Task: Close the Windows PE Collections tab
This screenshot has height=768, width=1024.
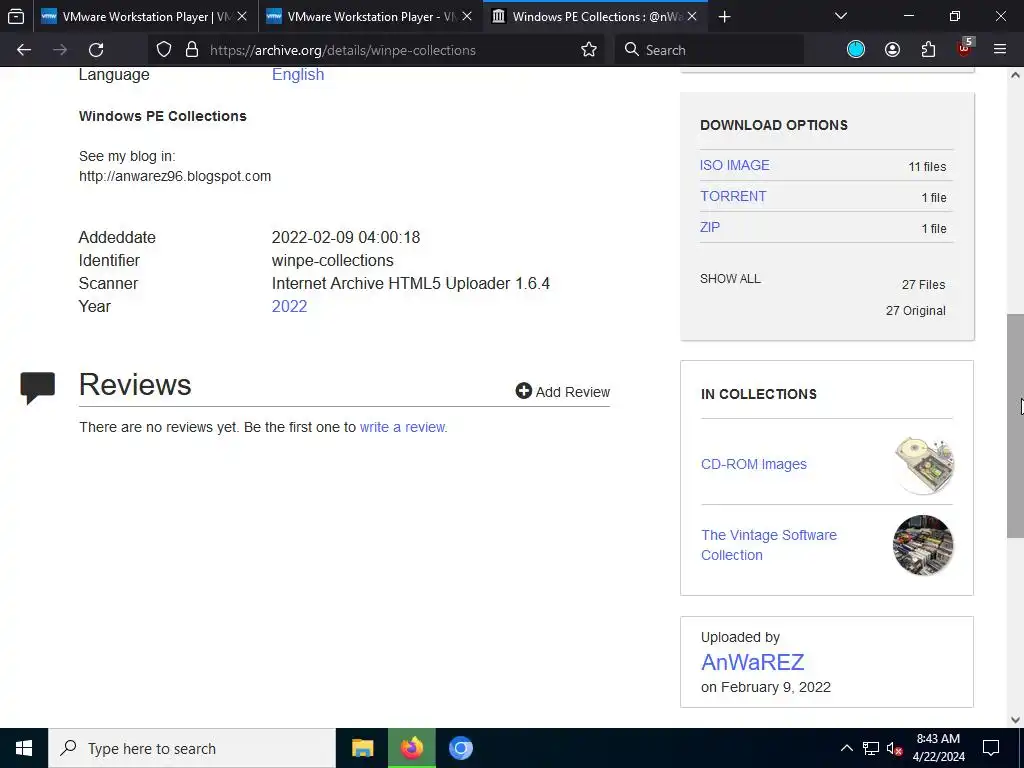Action: (x=692, y=16)
